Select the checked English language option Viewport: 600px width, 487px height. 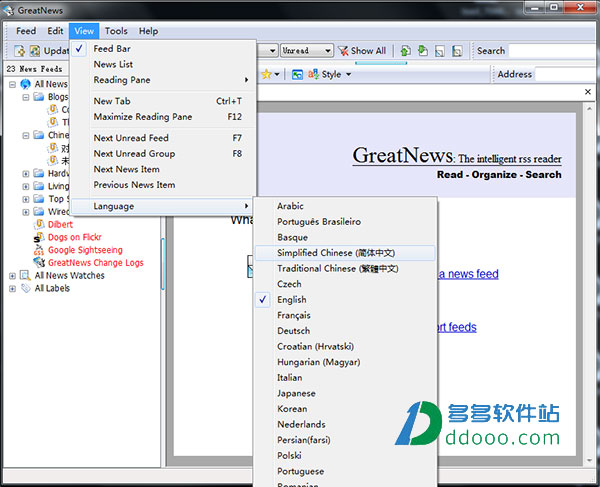point(345,300)
